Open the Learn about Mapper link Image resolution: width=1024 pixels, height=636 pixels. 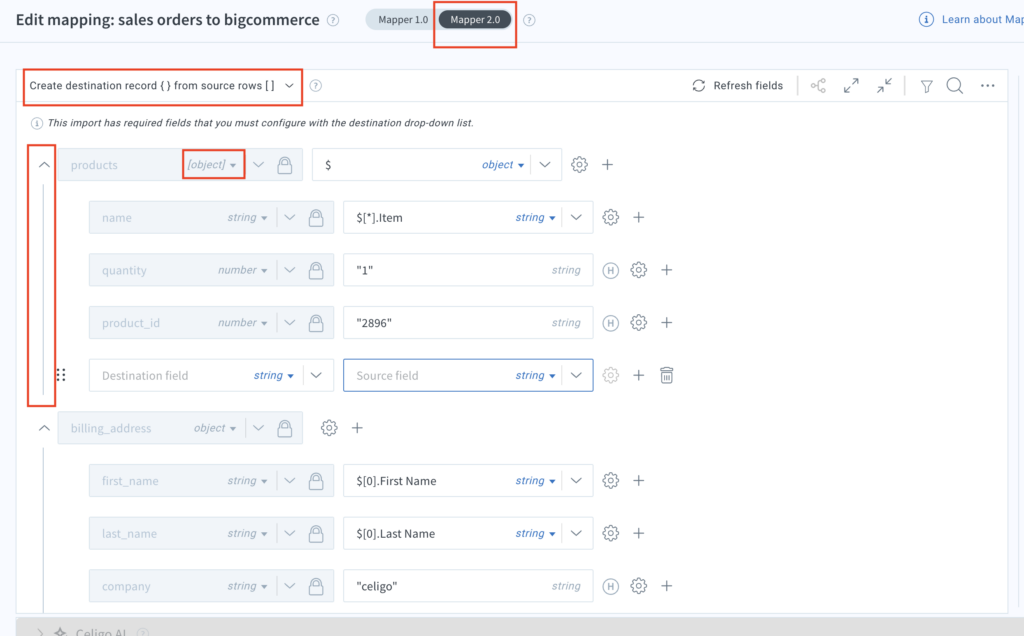970,20
